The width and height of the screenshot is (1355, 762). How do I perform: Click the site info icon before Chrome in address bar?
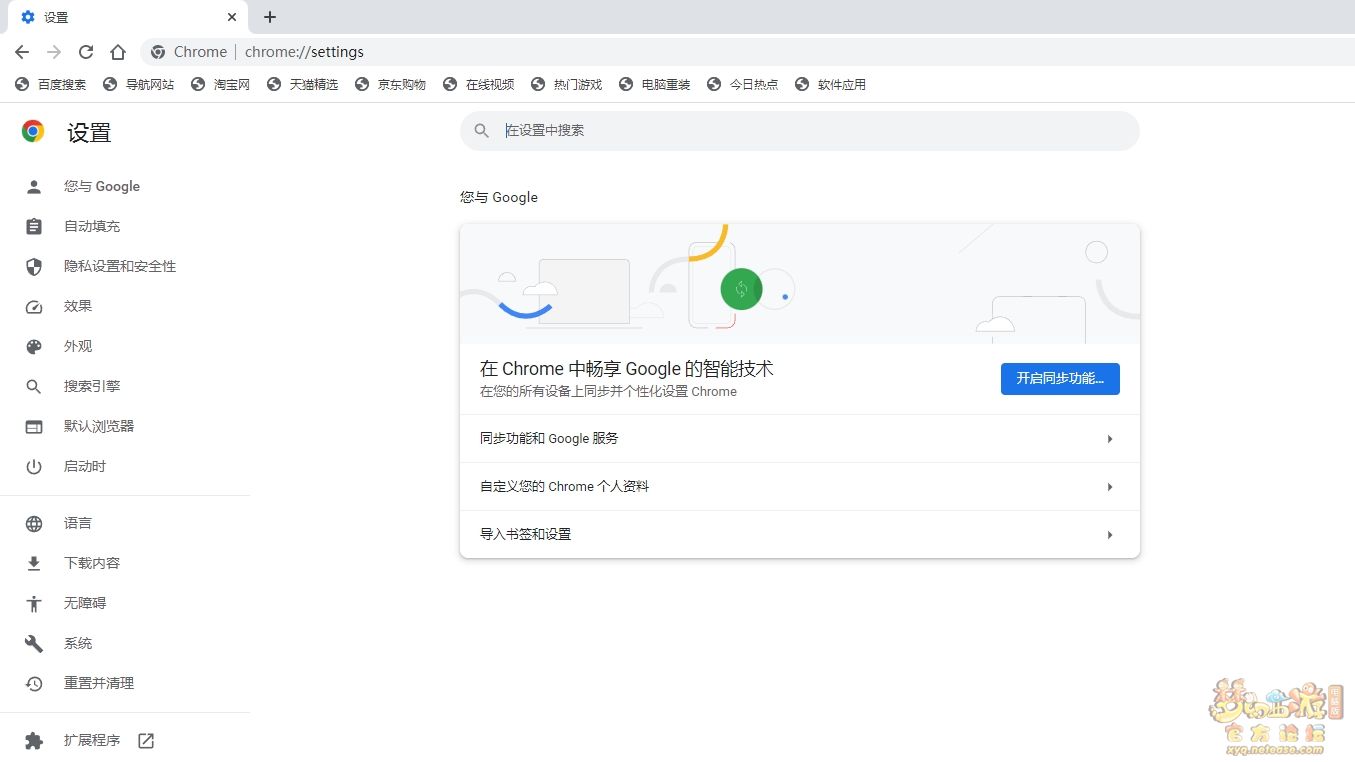157,52
